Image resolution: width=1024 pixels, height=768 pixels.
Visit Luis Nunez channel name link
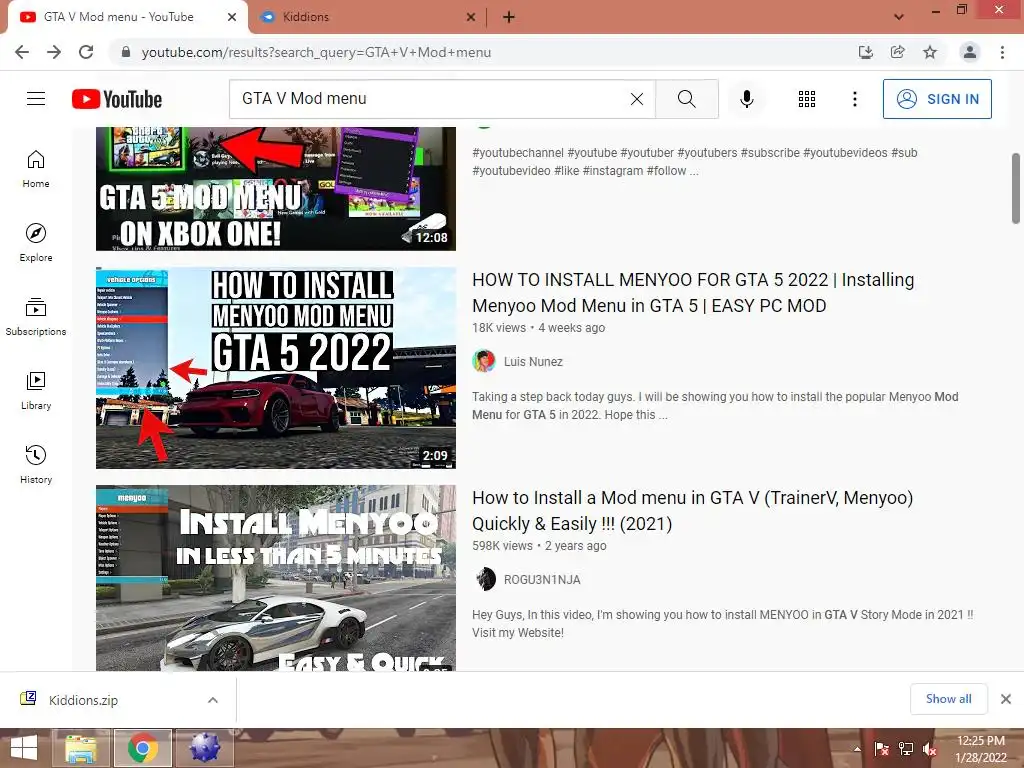click(533, 361)
